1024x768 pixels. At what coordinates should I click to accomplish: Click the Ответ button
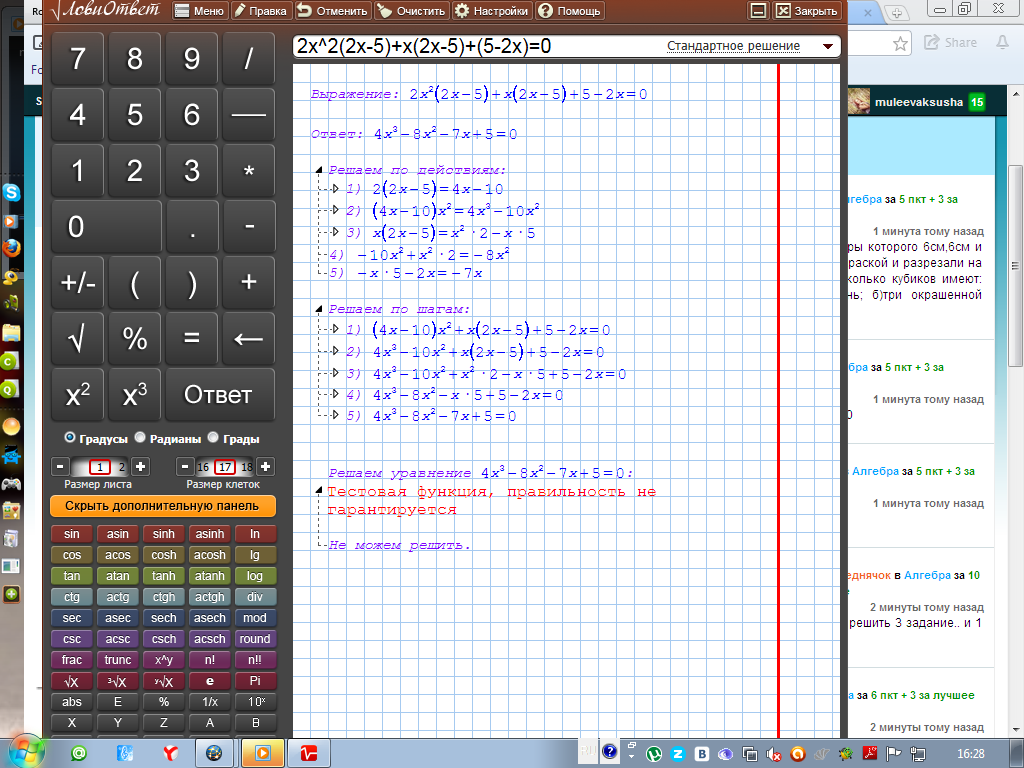220,394
